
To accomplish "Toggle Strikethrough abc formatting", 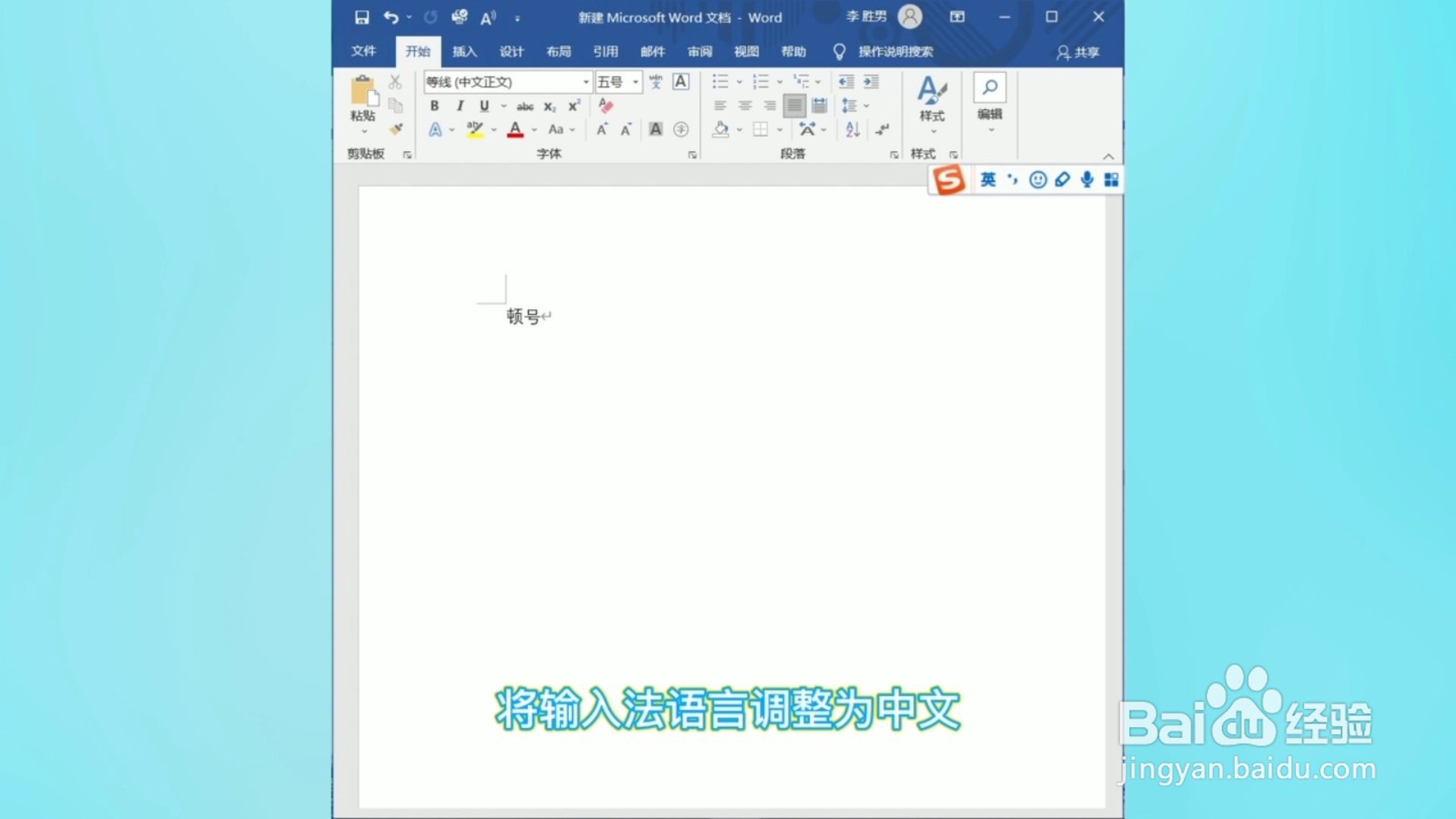I will [525, 106].
